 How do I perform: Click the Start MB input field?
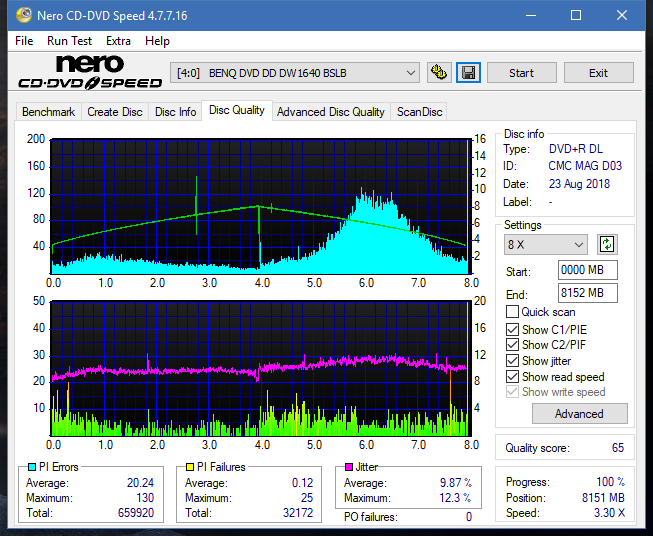pyautogui.click(x=588, y=270)
